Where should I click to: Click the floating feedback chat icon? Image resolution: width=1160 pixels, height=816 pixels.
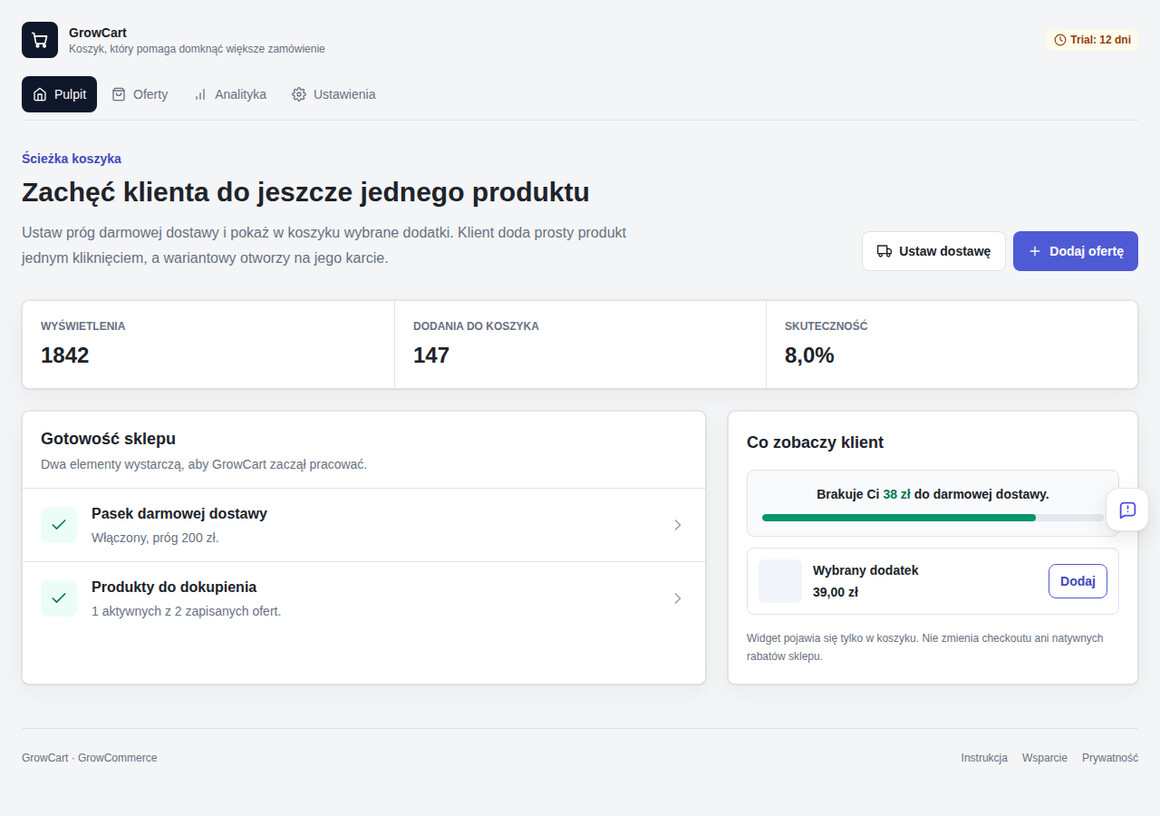point(1127,510)
